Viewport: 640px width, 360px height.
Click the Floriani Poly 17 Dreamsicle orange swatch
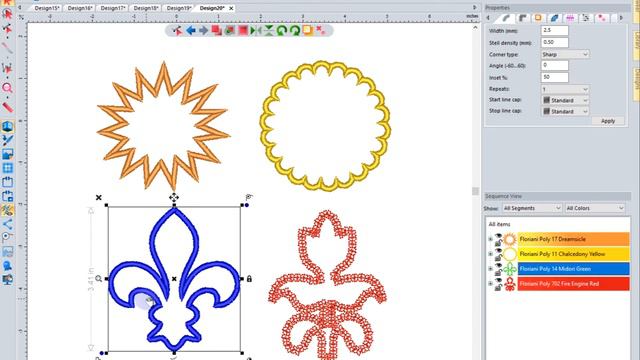point(573,239)
